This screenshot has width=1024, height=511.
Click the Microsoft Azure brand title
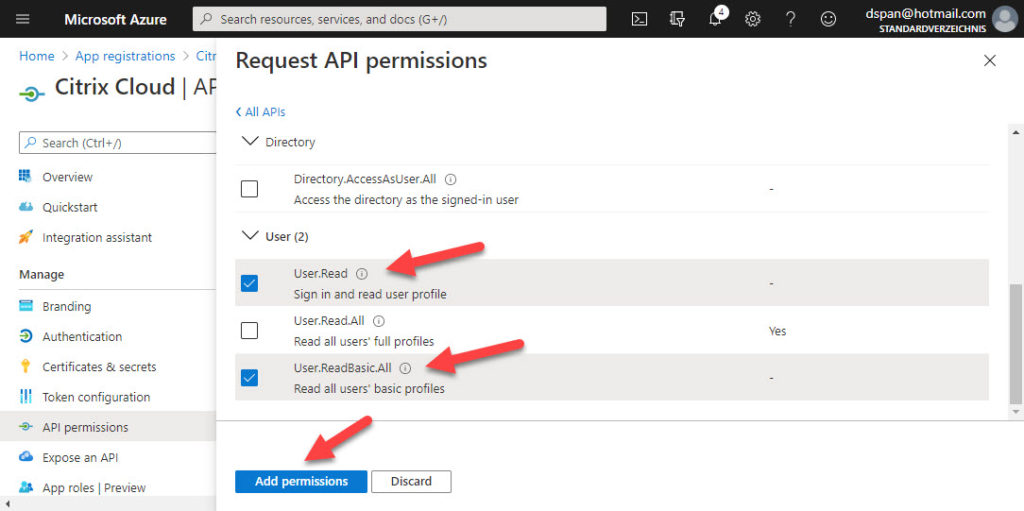[x=116, y=19]
